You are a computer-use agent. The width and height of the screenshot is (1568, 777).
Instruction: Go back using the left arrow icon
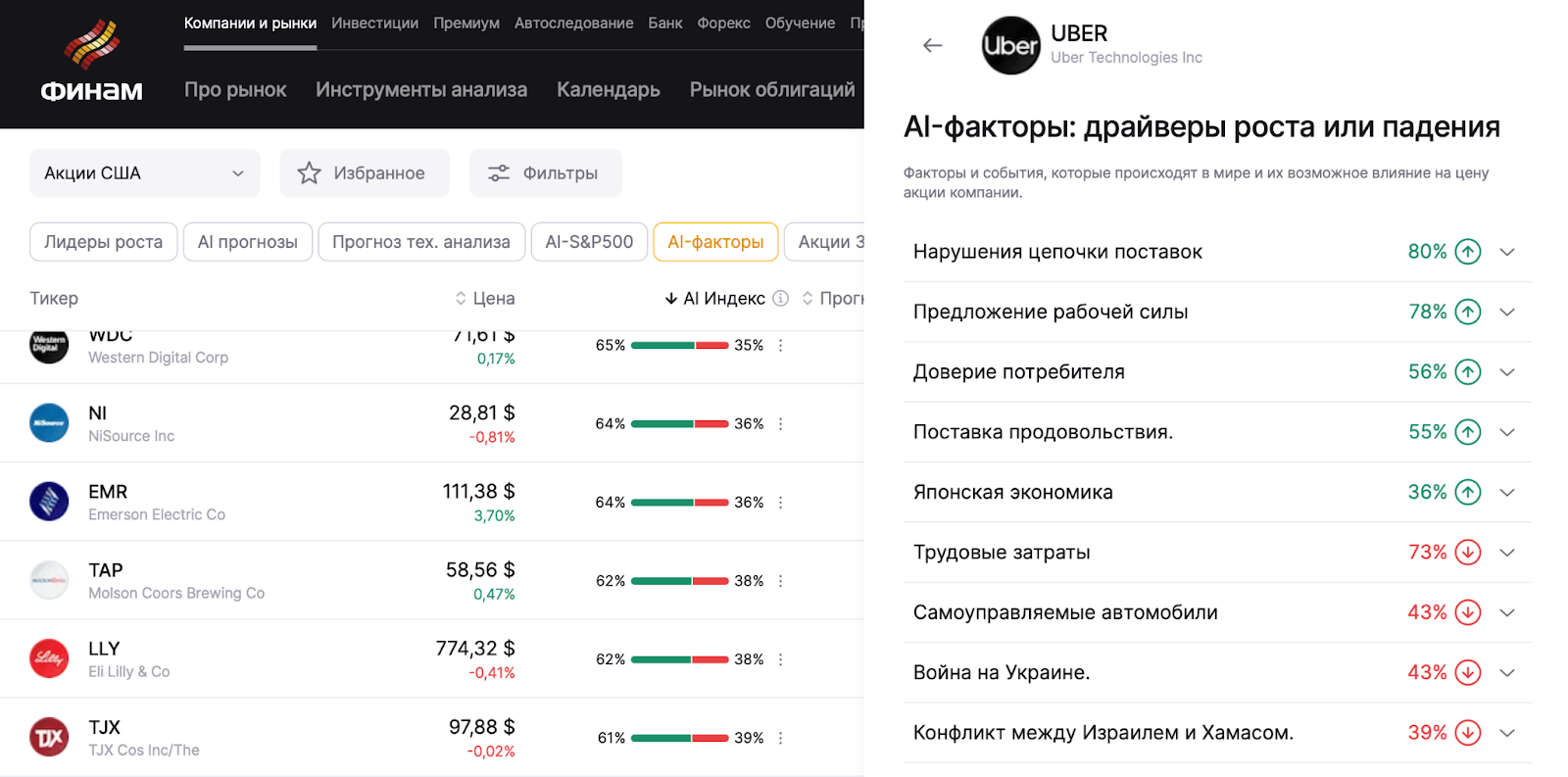(x=932, y=45)
